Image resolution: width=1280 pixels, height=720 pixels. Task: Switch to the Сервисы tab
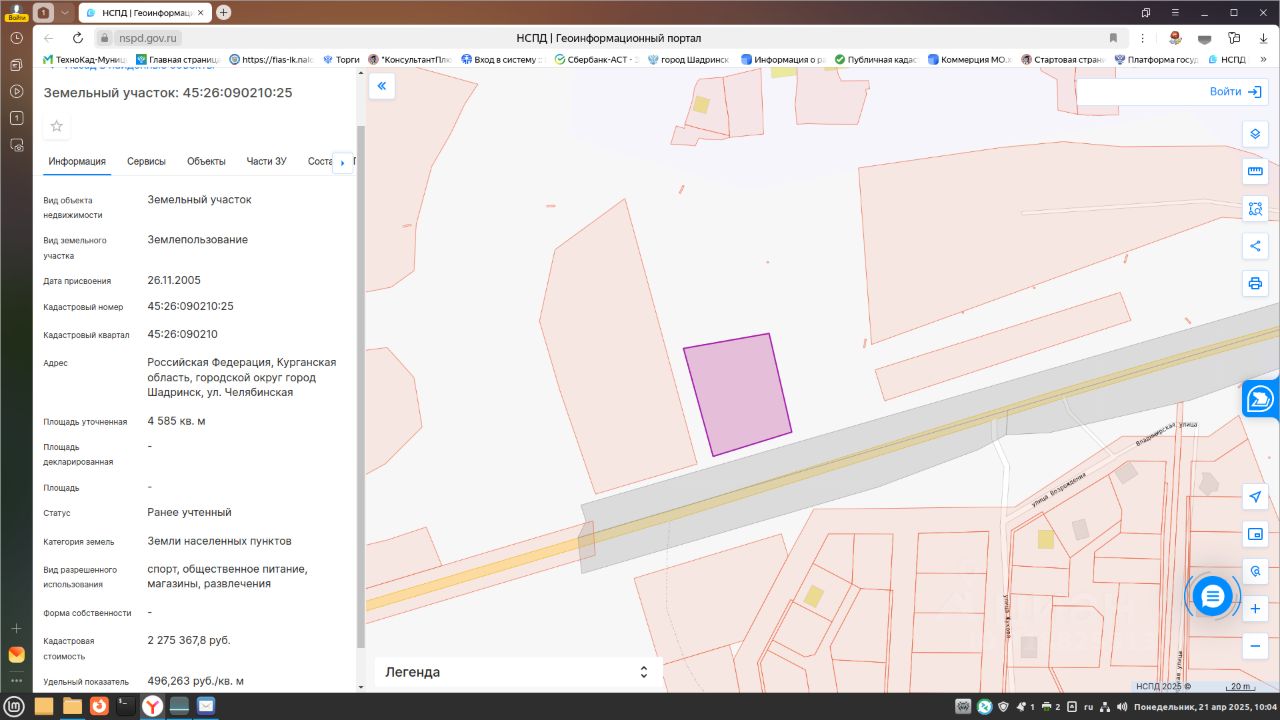[x=146, y=161]
